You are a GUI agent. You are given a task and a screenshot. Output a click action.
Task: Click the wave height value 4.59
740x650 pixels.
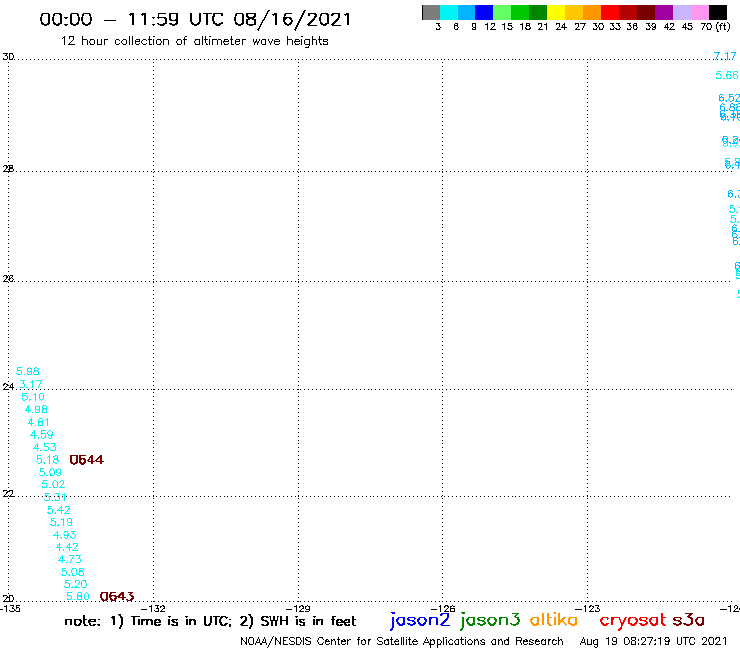click(42, 434)
